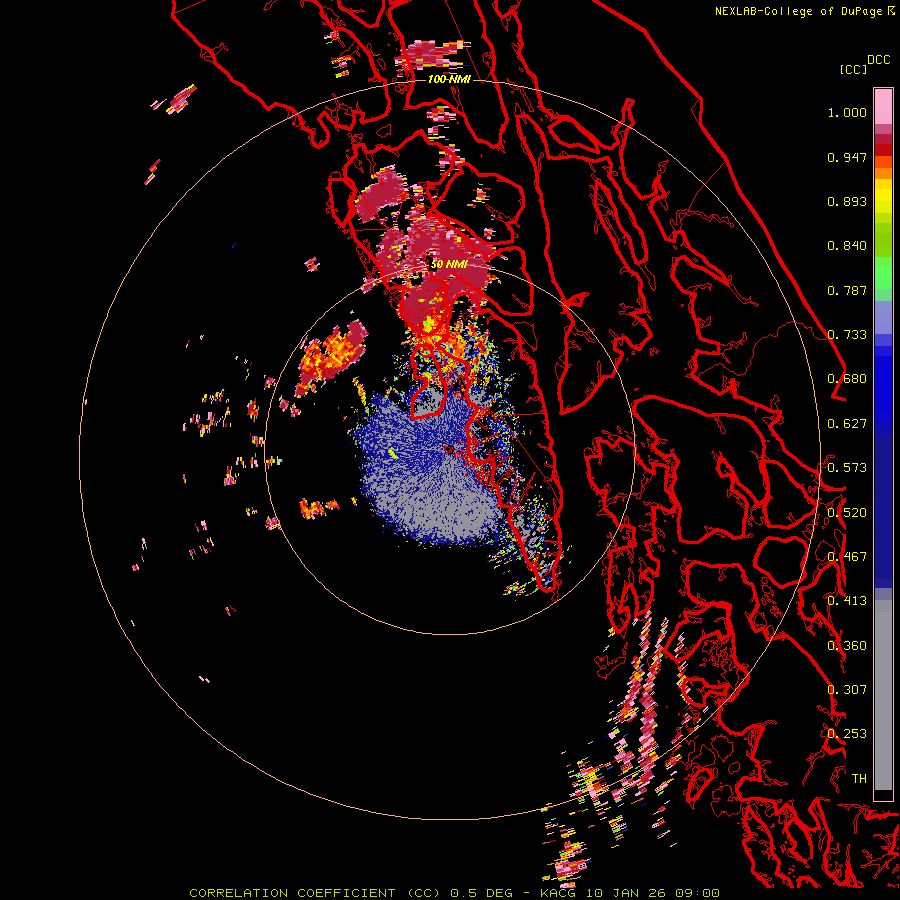Select the 0.360 scale value
900x900 pixels.
[847, 646]
